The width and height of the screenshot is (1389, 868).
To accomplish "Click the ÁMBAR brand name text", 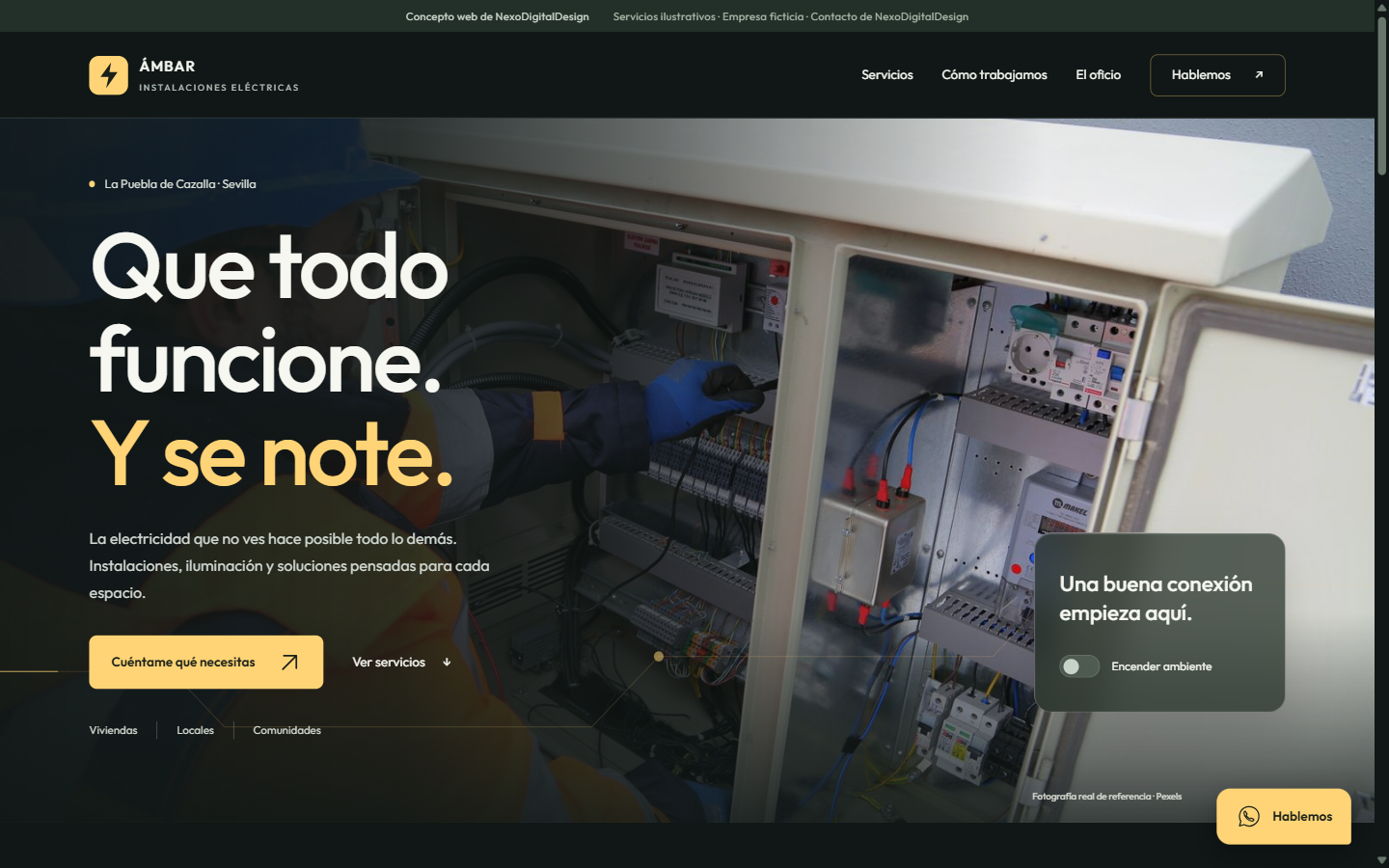I will pos(167,67).
